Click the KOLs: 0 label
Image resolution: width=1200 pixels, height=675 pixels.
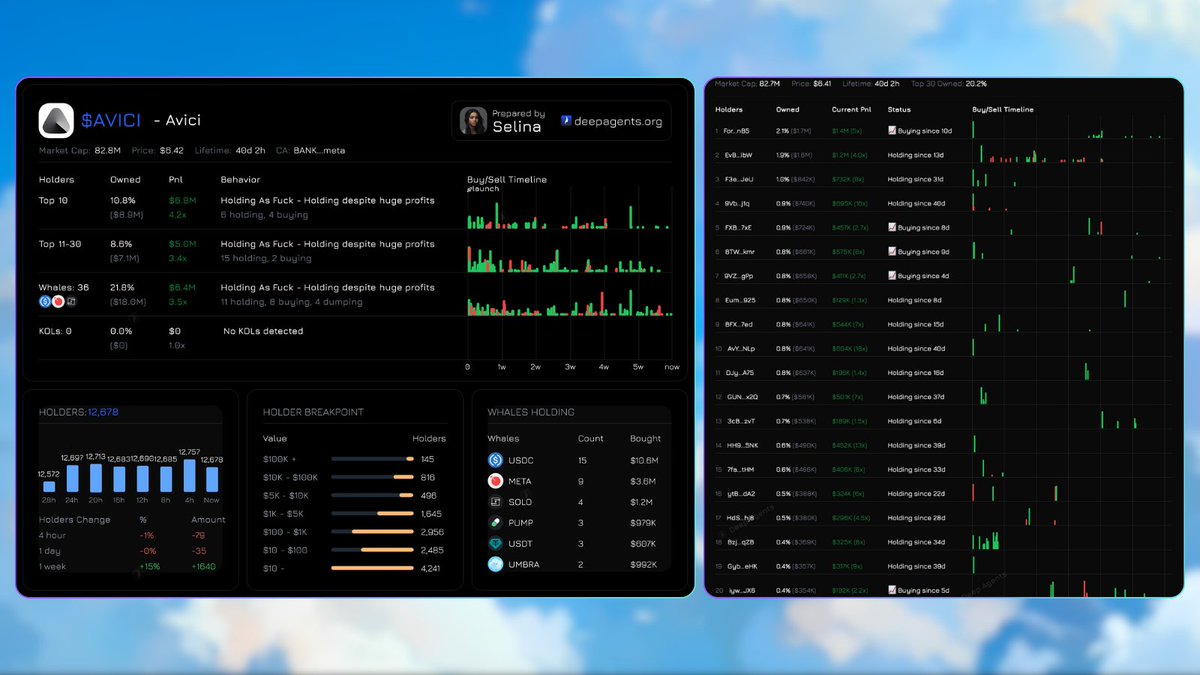coord(55,331)
